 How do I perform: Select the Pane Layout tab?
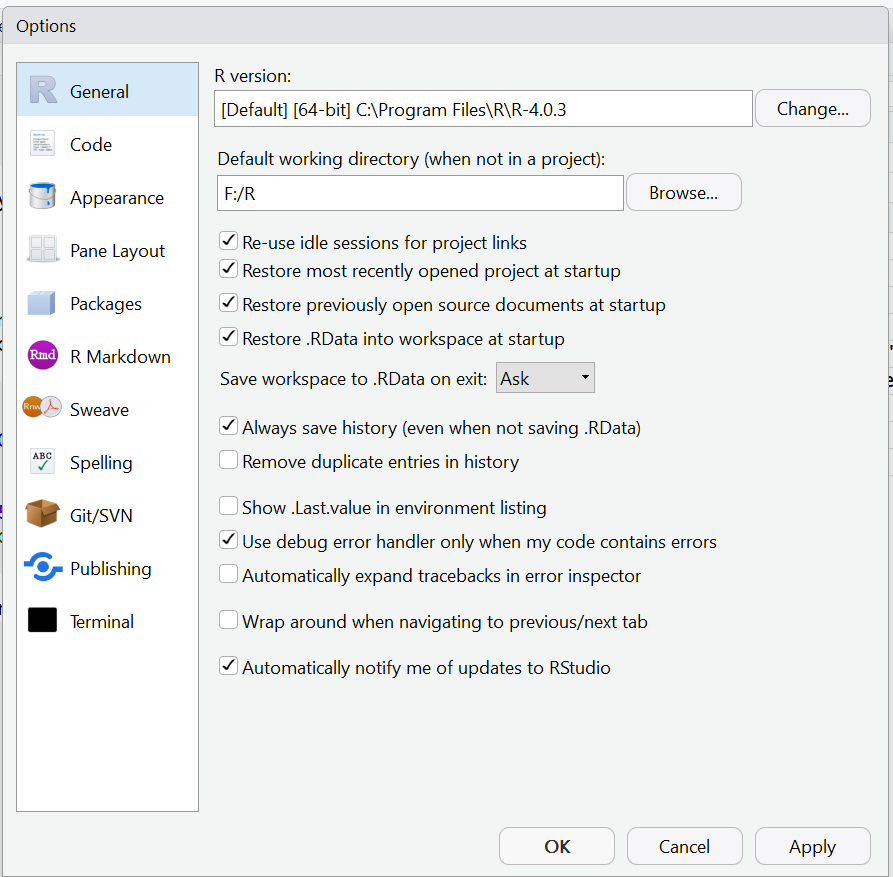pos(108,249)
